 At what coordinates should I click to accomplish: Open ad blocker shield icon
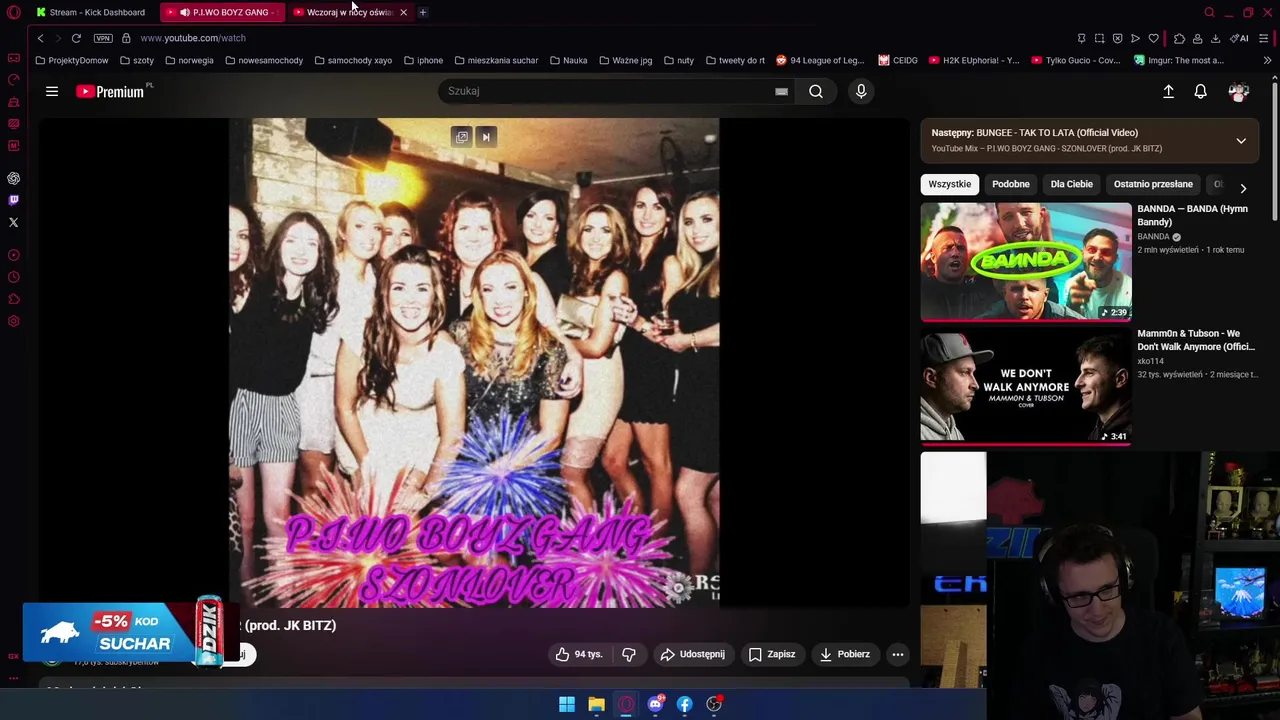pos(1117,38)
